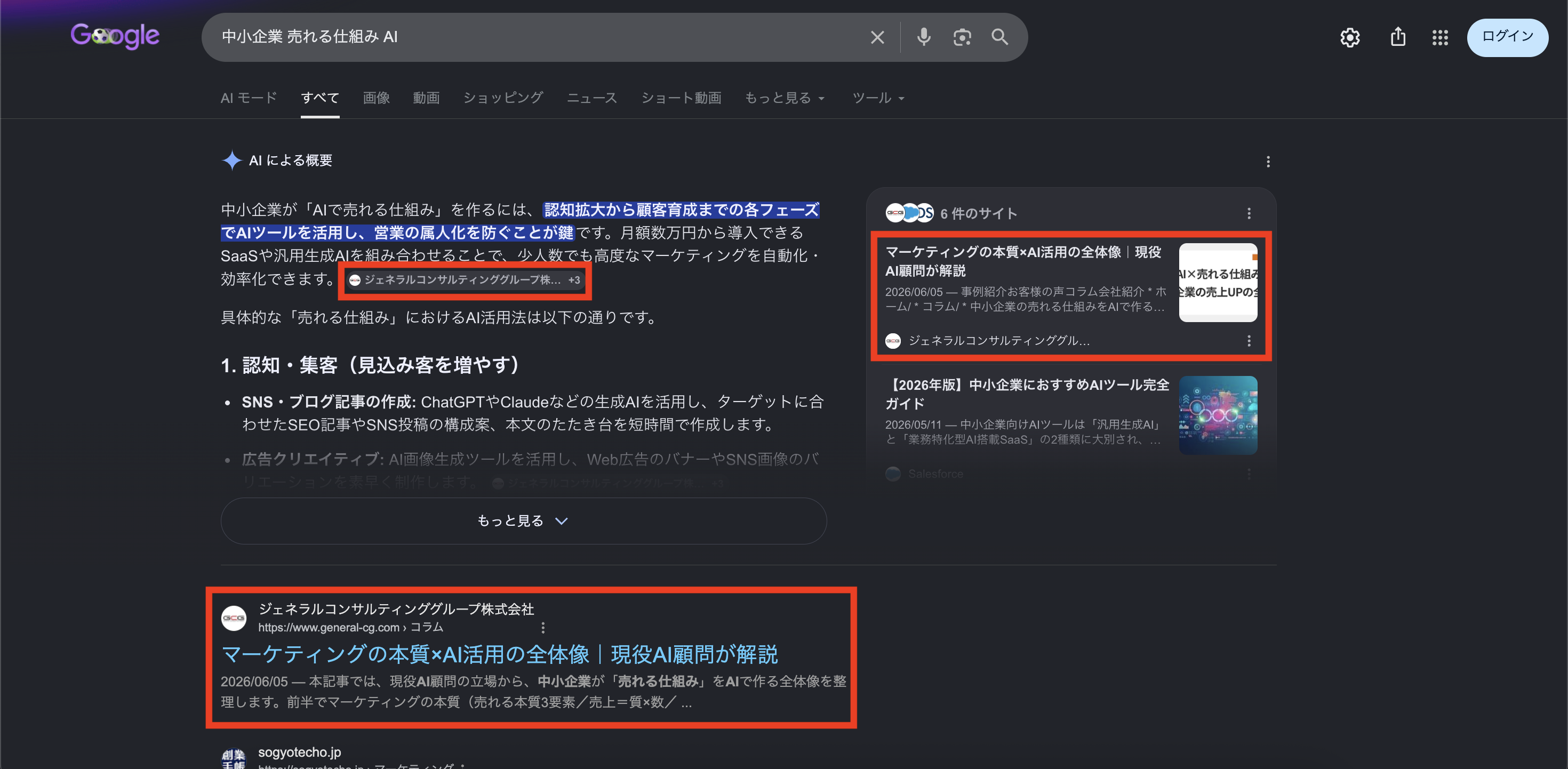Submit search with the magnifying glass icon

pyautogui.click(x=999, y=37)
